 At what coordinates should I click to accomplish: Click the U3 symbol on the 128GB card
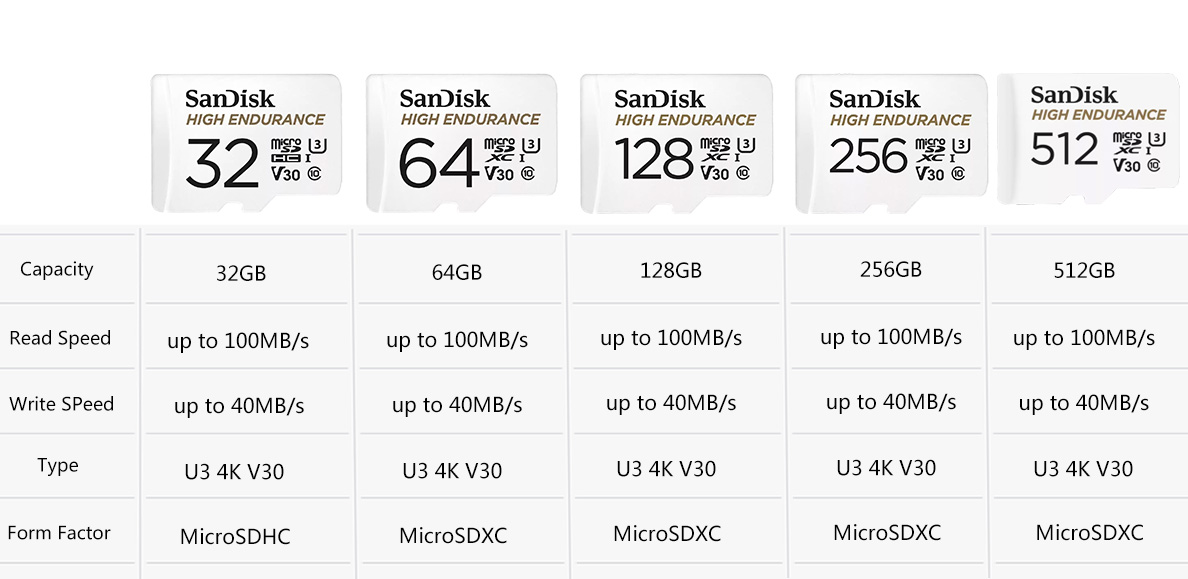(746, 144)
